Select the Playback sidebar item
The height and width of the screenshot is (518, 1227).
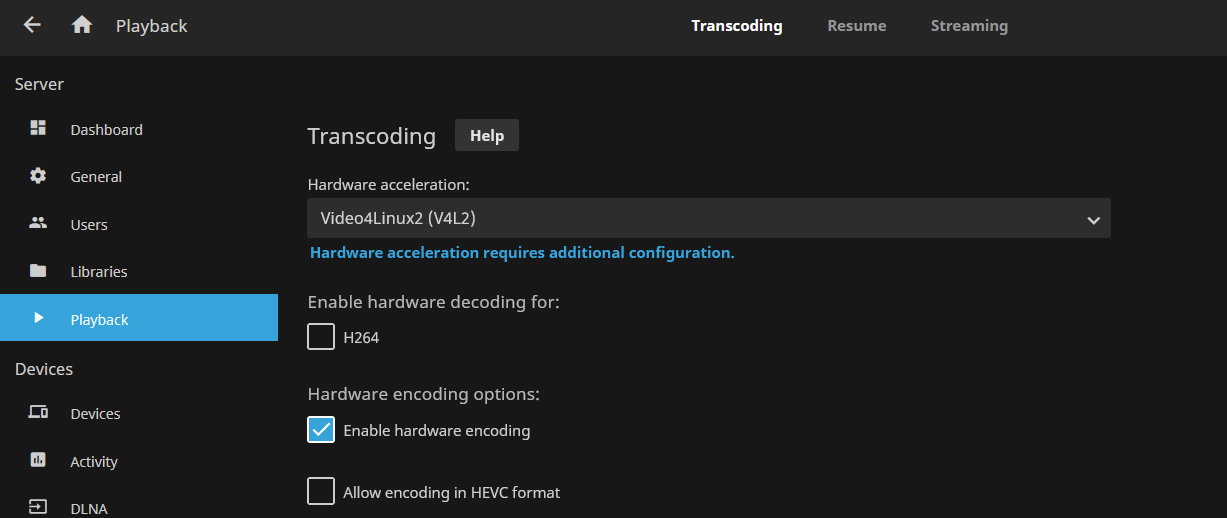click(x=139, y=318)
